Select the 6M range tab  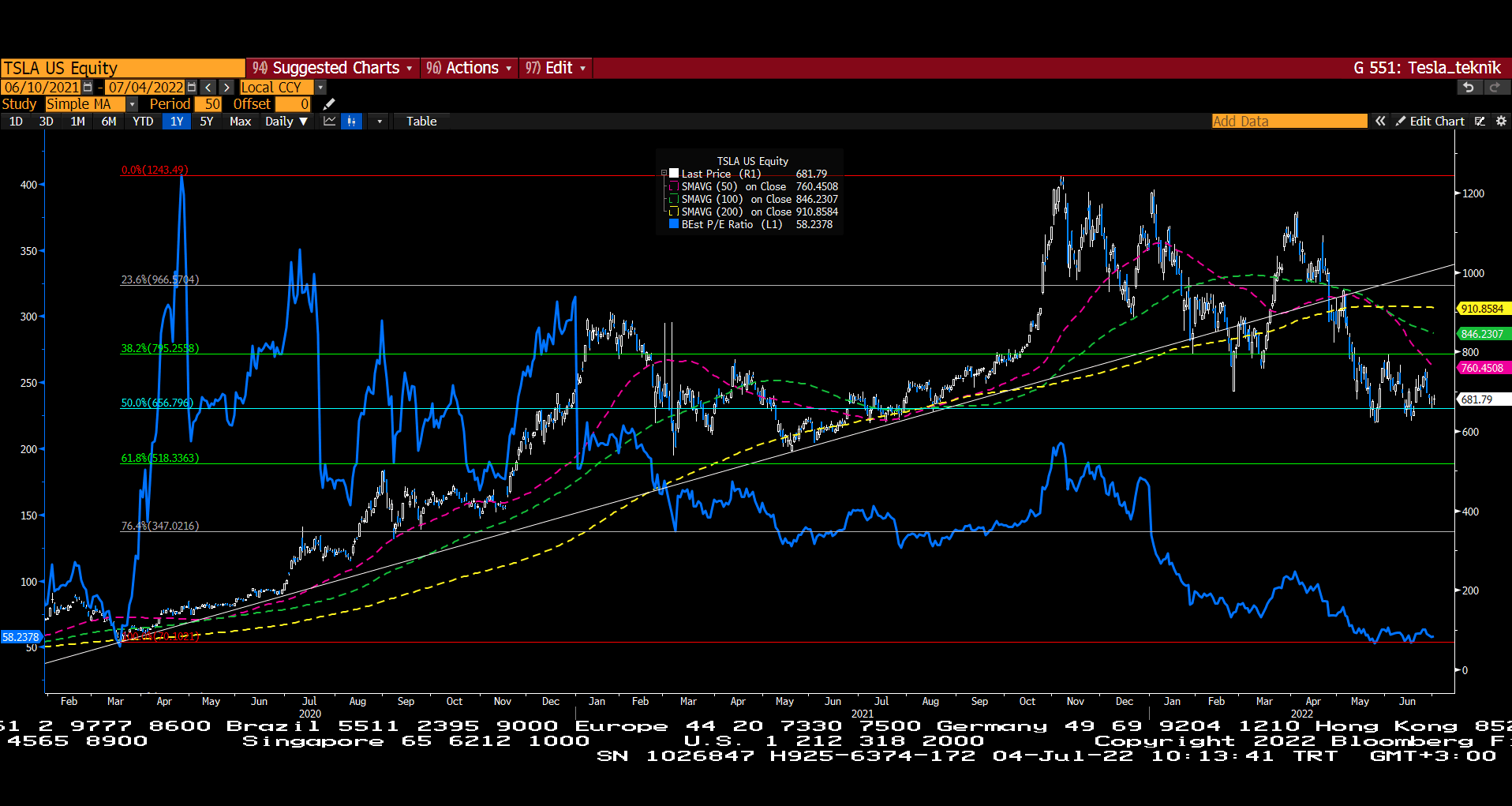(109, 122)
